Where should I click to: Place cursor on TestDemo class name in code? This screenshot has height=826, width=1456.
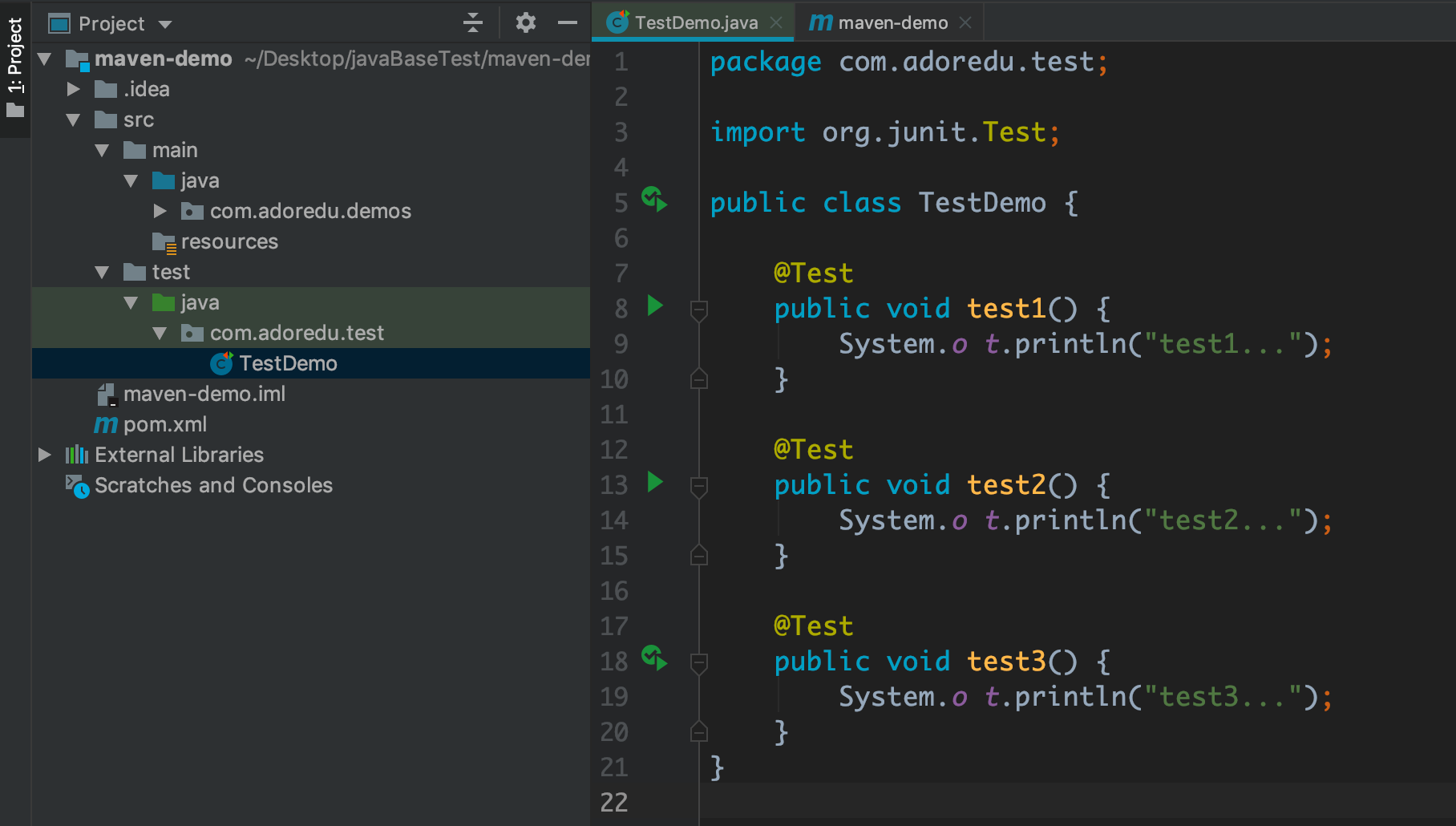(x=982, y=203)
